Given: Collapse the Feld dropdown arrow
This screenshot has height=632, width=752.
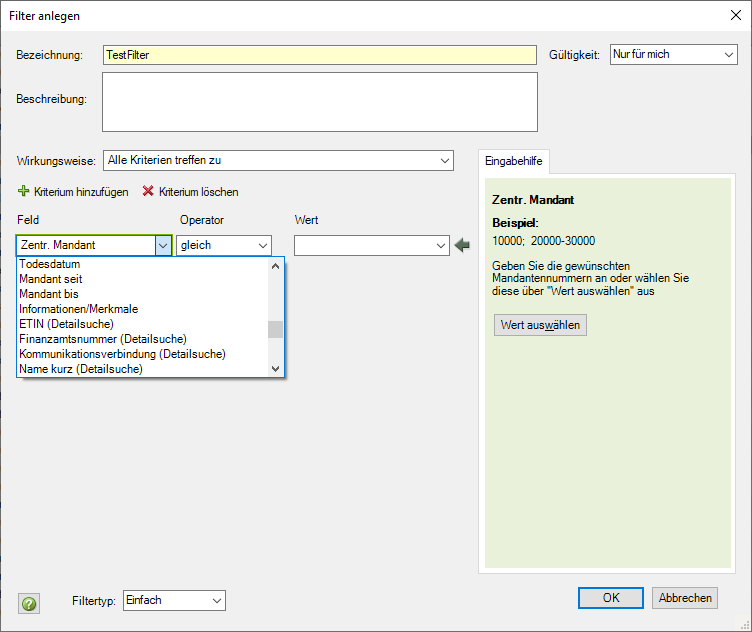Looking at the screenshot, I should 163,245.
